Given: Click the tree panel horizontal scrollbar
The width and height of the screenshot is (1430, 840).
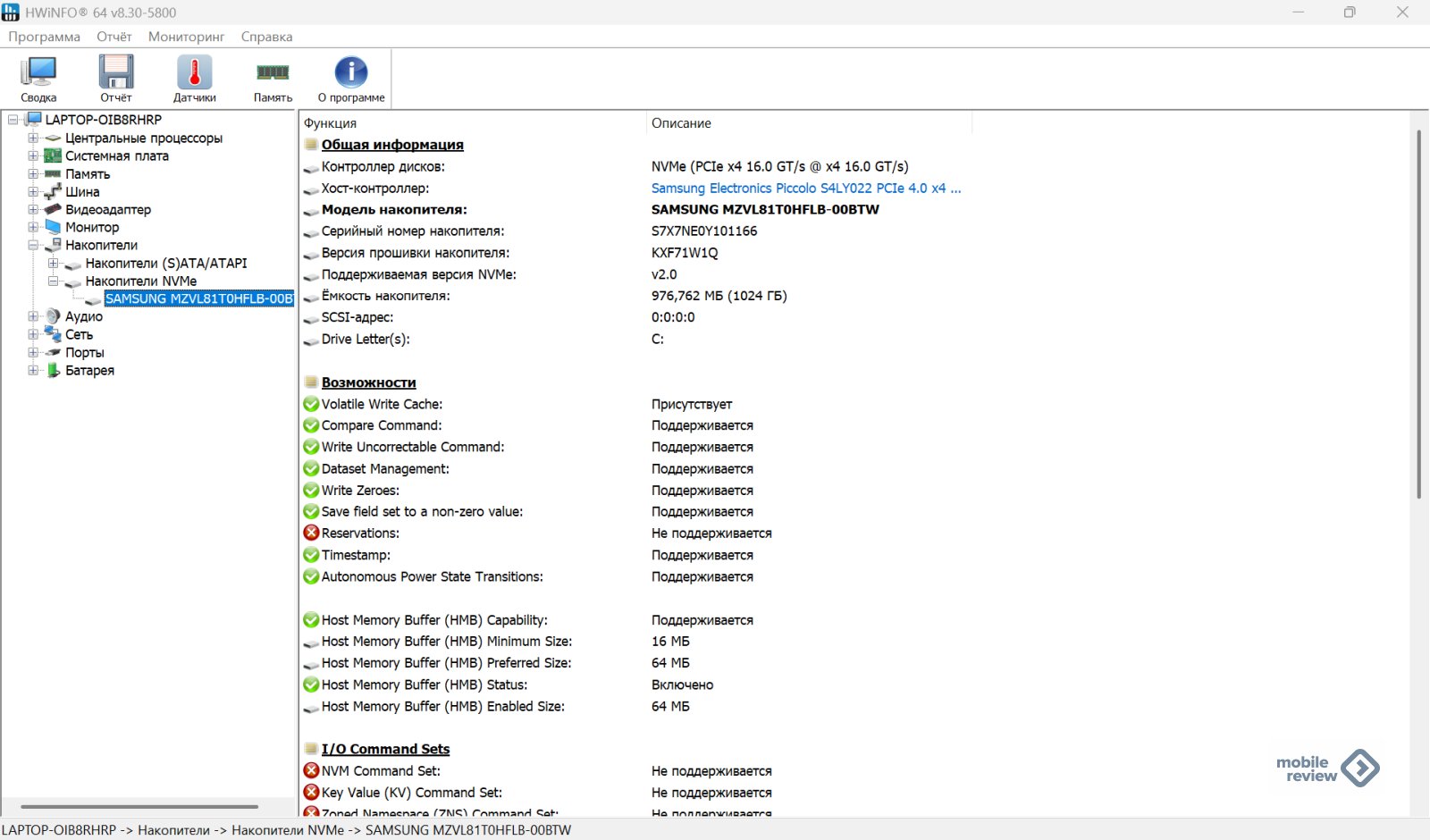Looking at the screenshot, I should click(x=139, y=806).
